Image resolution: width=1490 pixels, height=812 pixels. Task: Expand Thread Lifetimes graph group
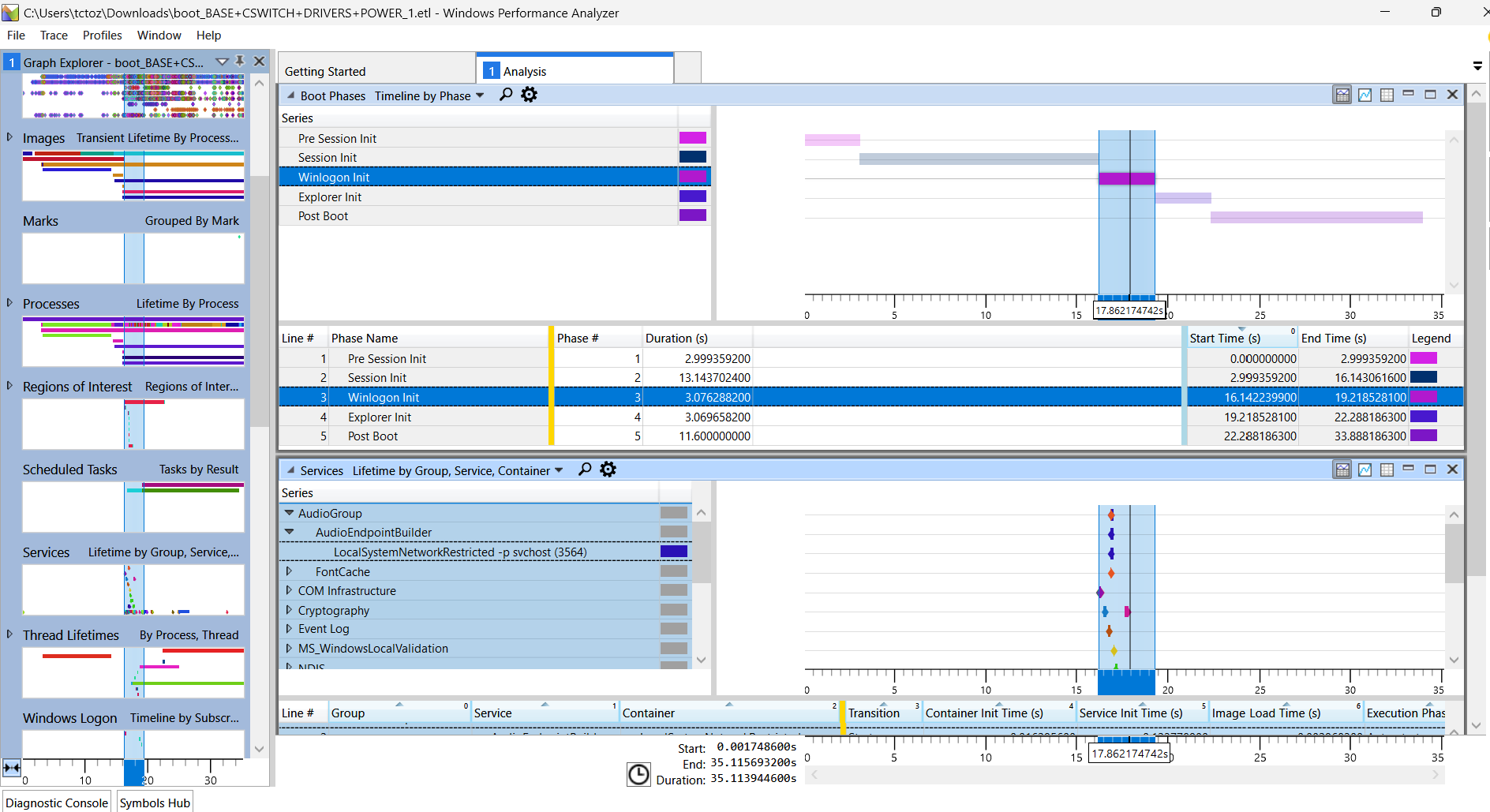coord(9,634)
